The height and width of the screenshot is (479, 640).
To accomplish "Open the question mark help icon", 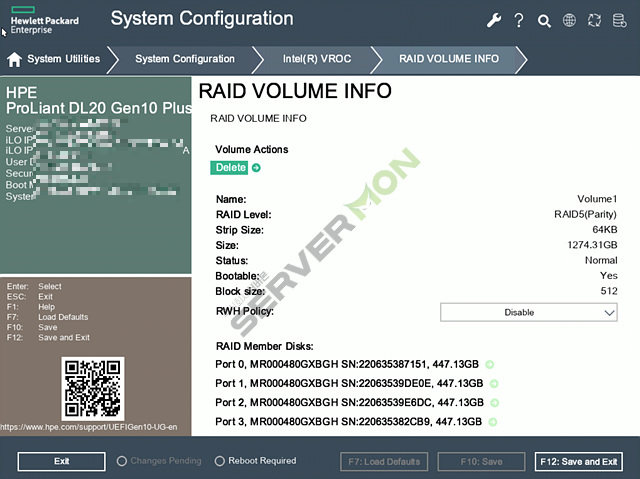I will pos(519,20).
